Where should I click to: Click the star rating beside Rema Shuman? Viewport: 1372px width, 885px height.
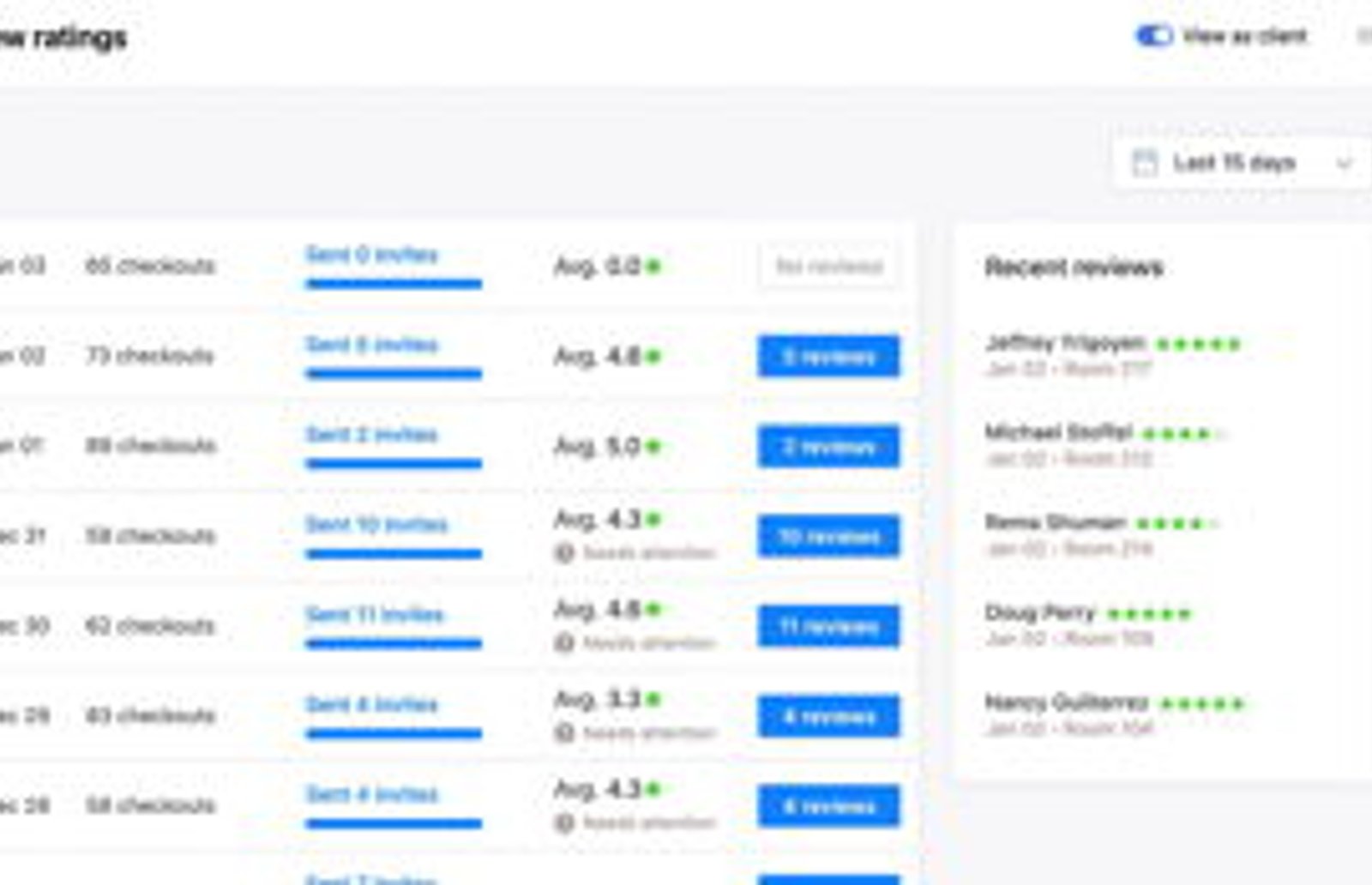[x=1177, y=523]
